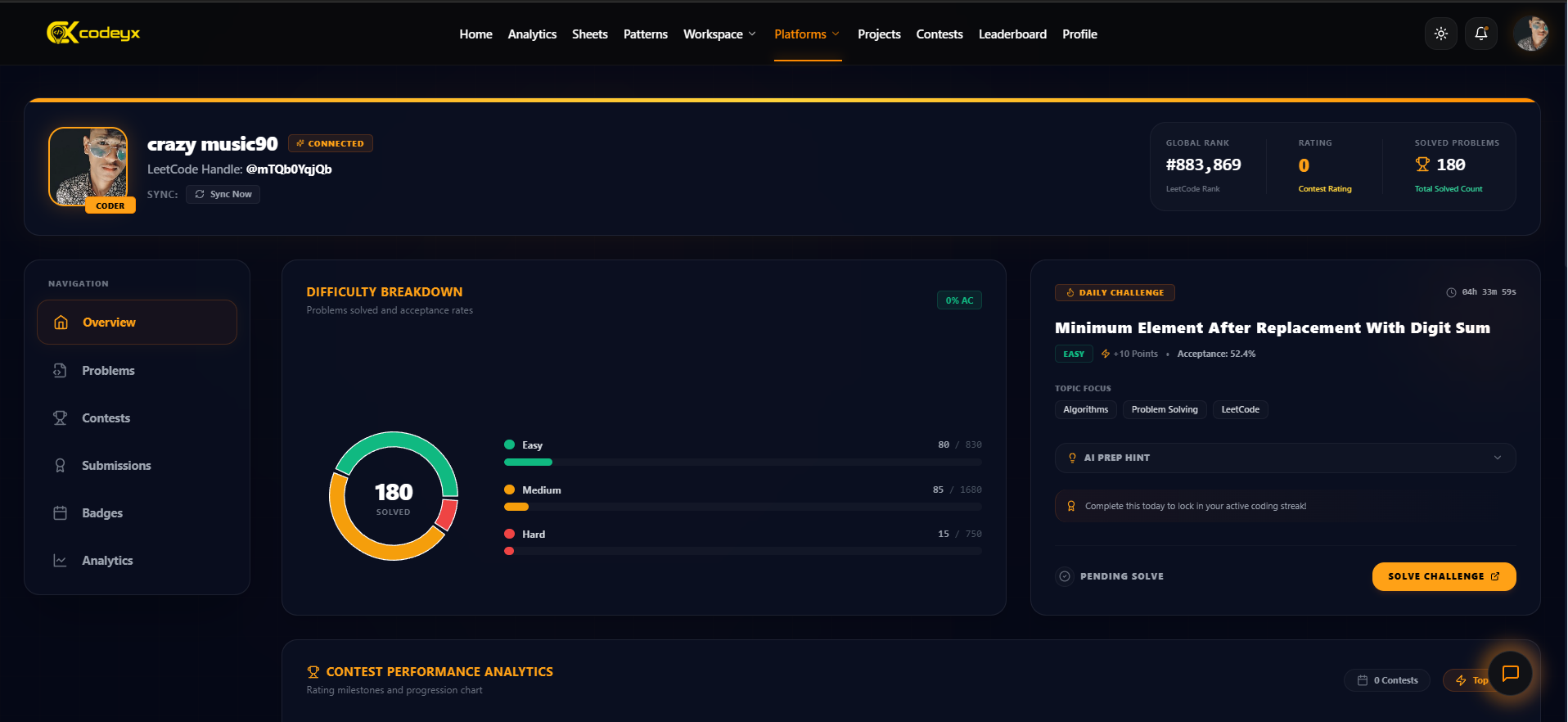Image resolution: width=1568 pixels, height=722 pixels.
Task: Click the streak award icon in the reminder box
Action: coord(1071,506)
